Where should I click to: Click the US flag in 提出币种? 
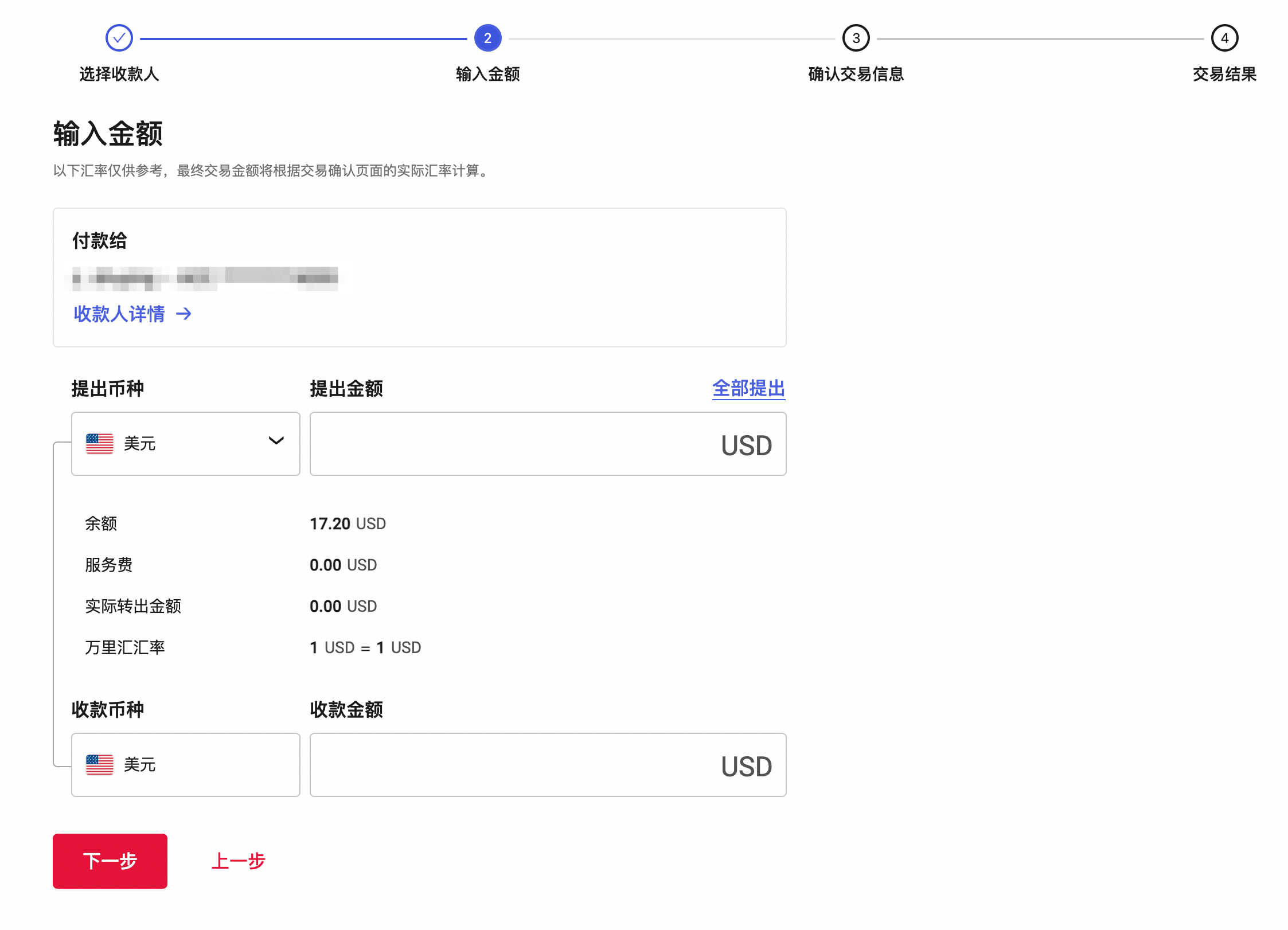pyautogui.click(x=100, y=444)
